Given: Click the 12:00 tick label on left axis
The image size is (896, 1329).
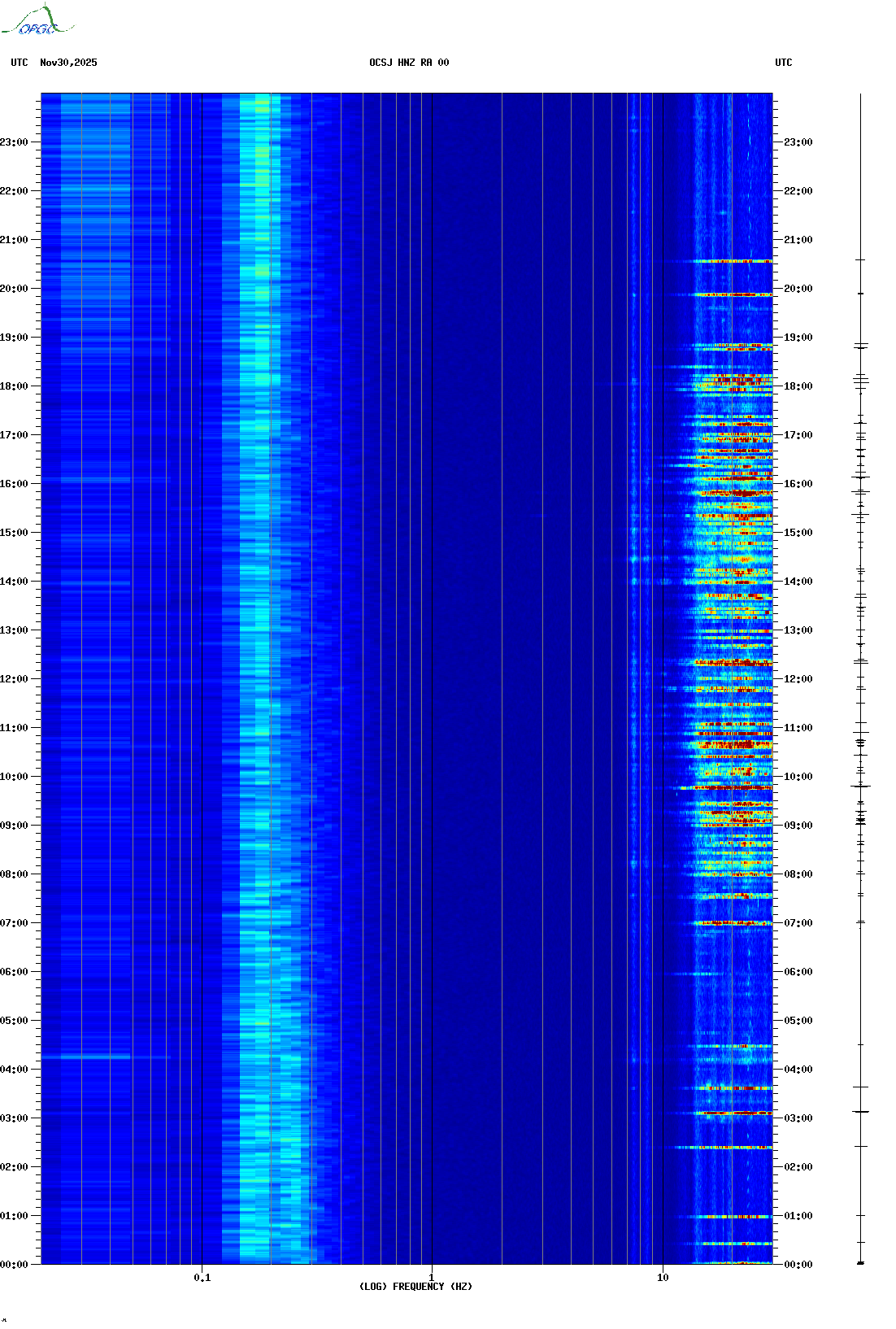Looking at the screenshot, I should [14, 679].
